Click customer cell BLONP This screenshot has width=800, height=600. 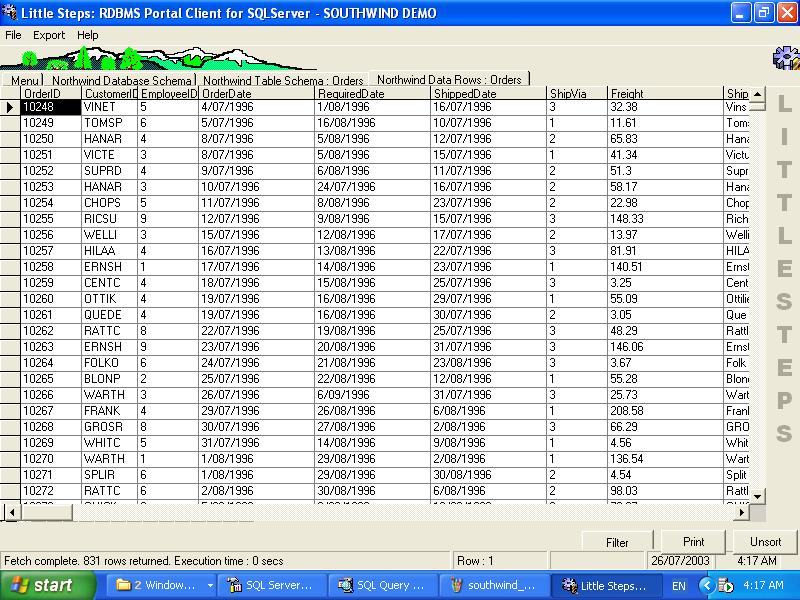(x=109, y=379)
